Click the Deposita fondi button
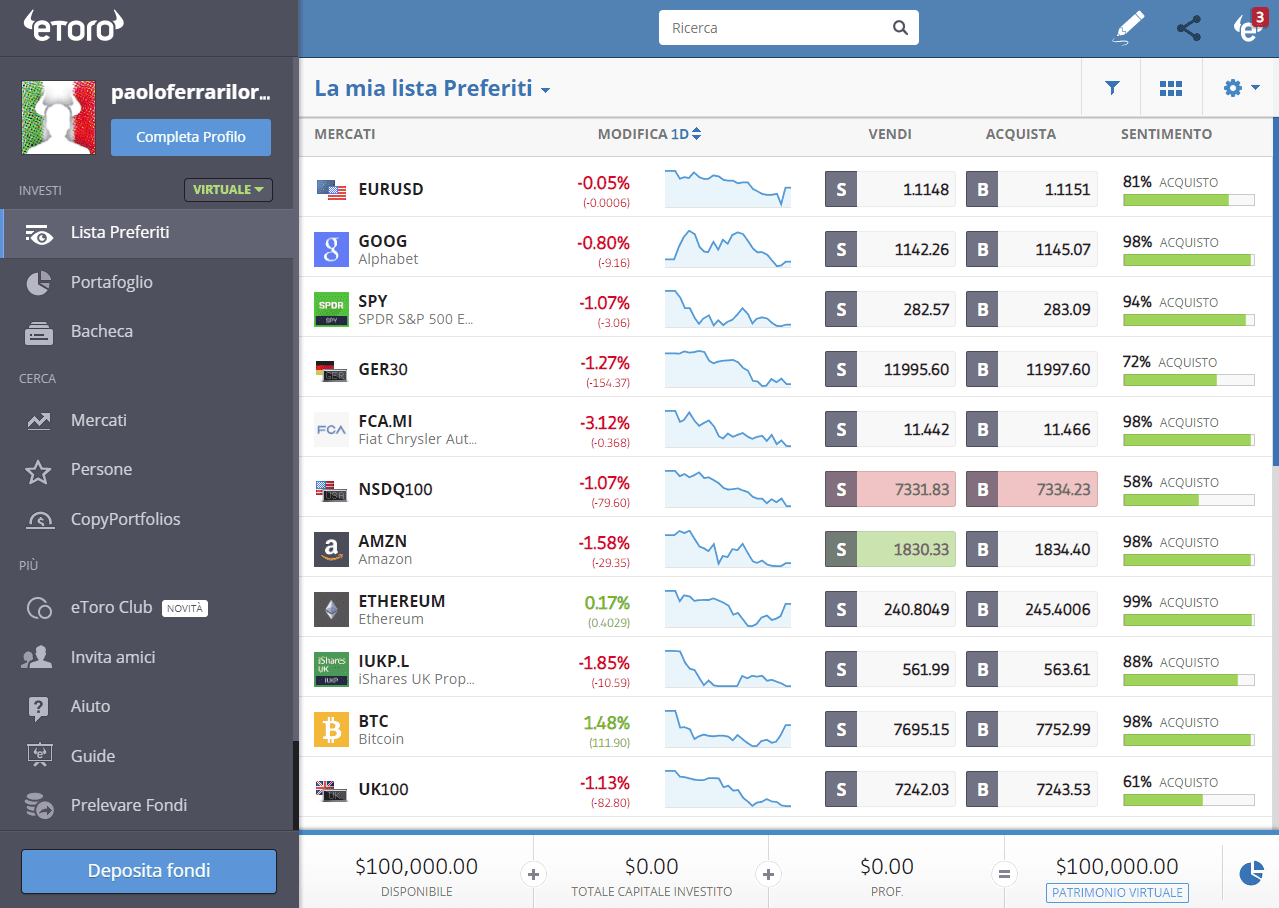 point(149,871)
